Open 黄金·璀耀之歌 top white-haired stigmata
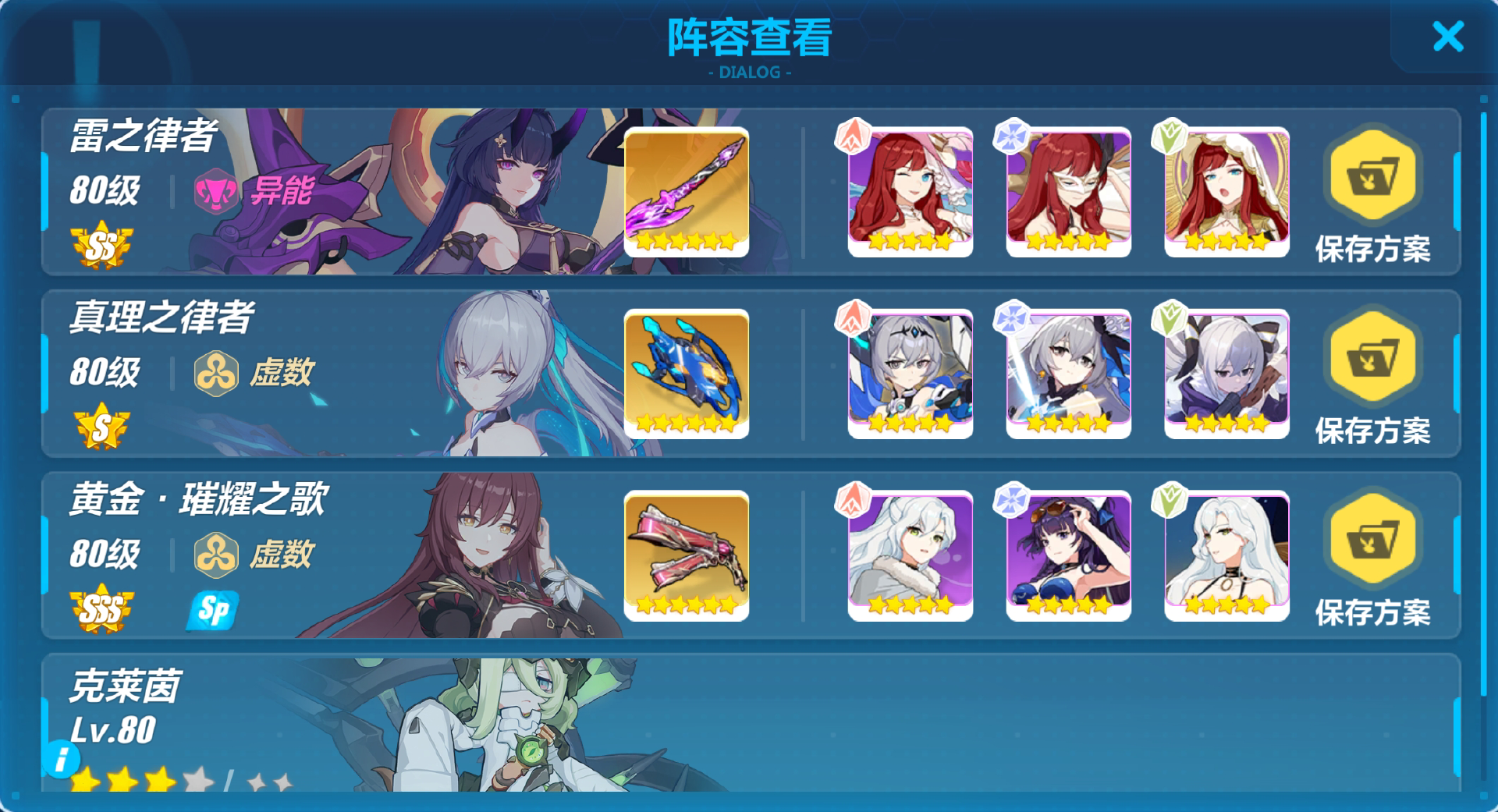Viewport: 1498px width, 812px height. tap(910, 555)
